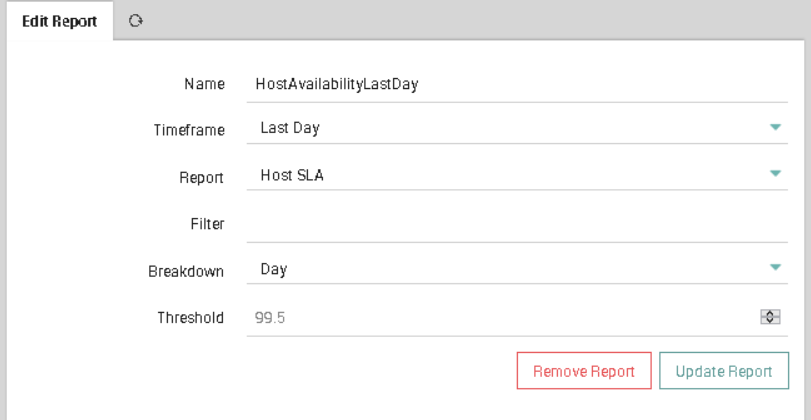The width and height of the screenshot is (811, 420).
Task: Click the Remove Report button
Action: pyautogui.click(x=584, y=371)
